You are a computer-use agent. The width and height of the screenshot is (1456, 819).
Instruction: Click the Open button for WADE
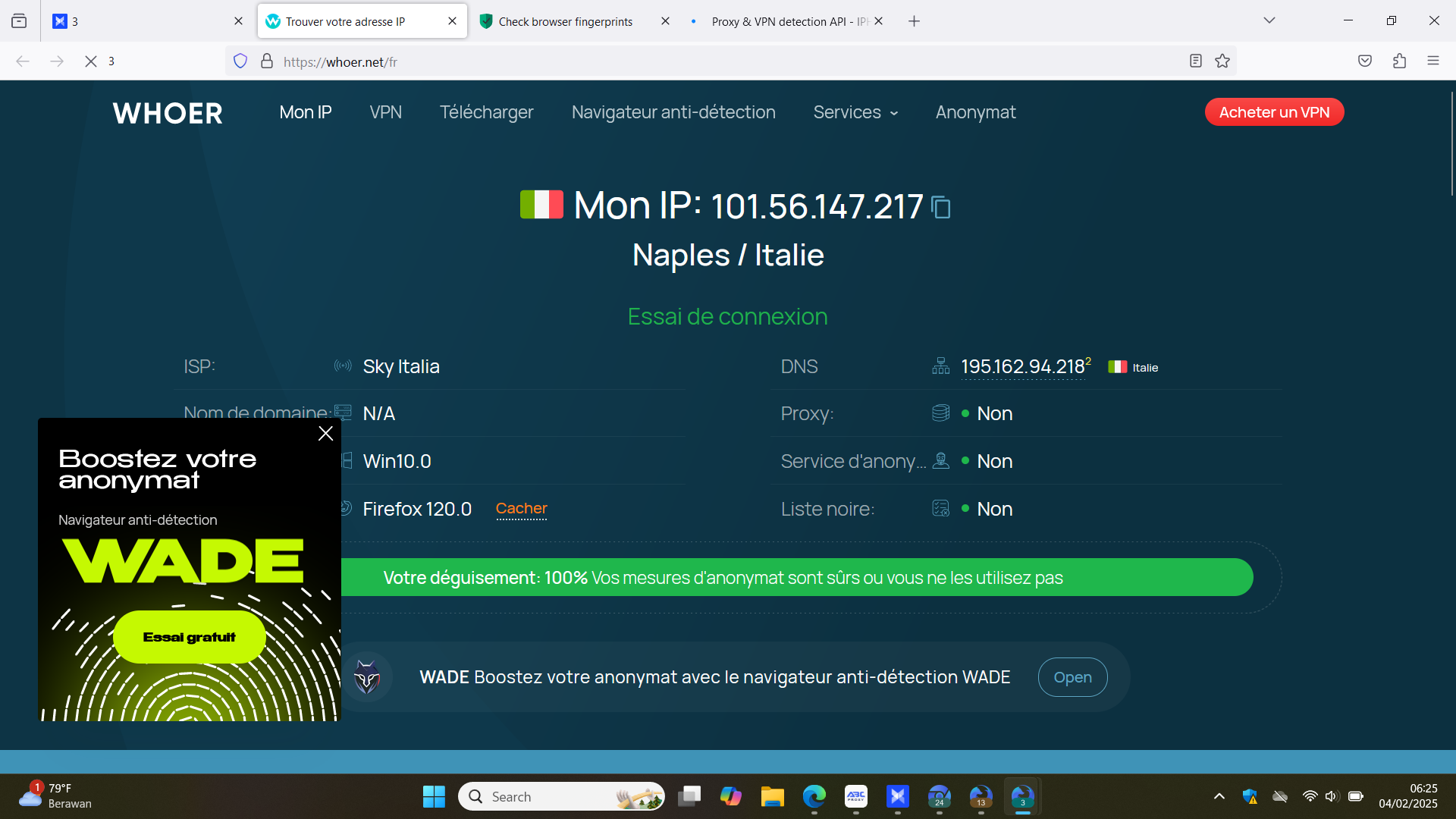click(x=1073, y=677)
